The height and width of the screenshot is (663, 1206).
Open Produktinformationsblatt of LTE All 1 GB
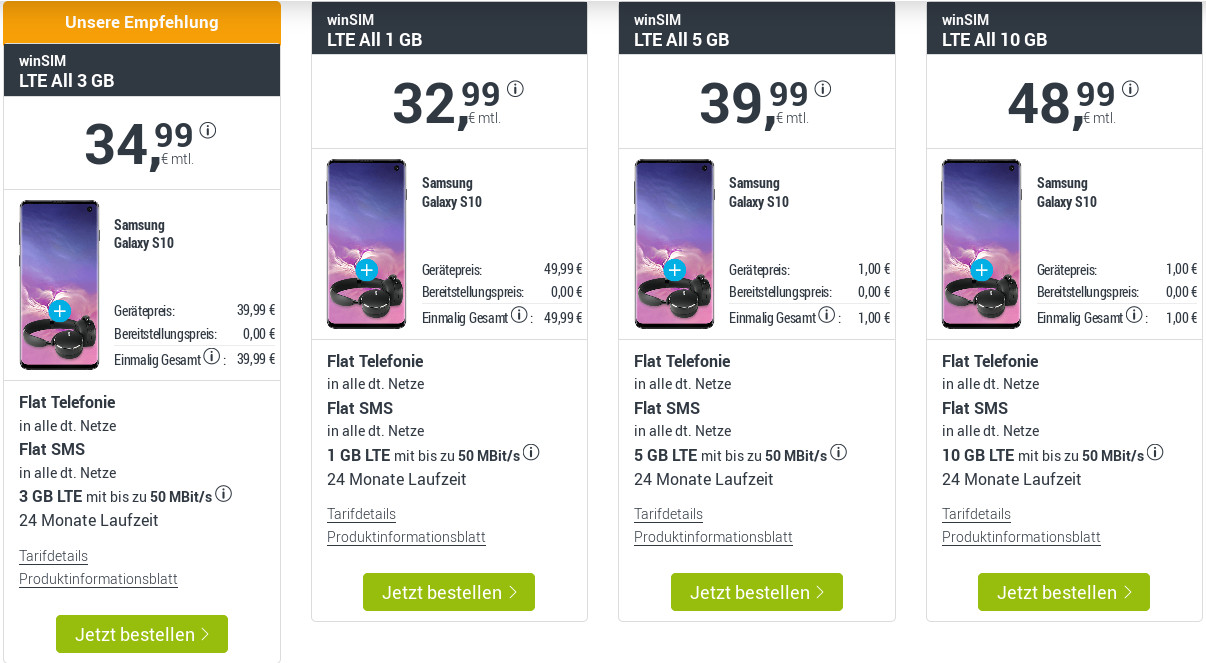click(x=405, y=537)
